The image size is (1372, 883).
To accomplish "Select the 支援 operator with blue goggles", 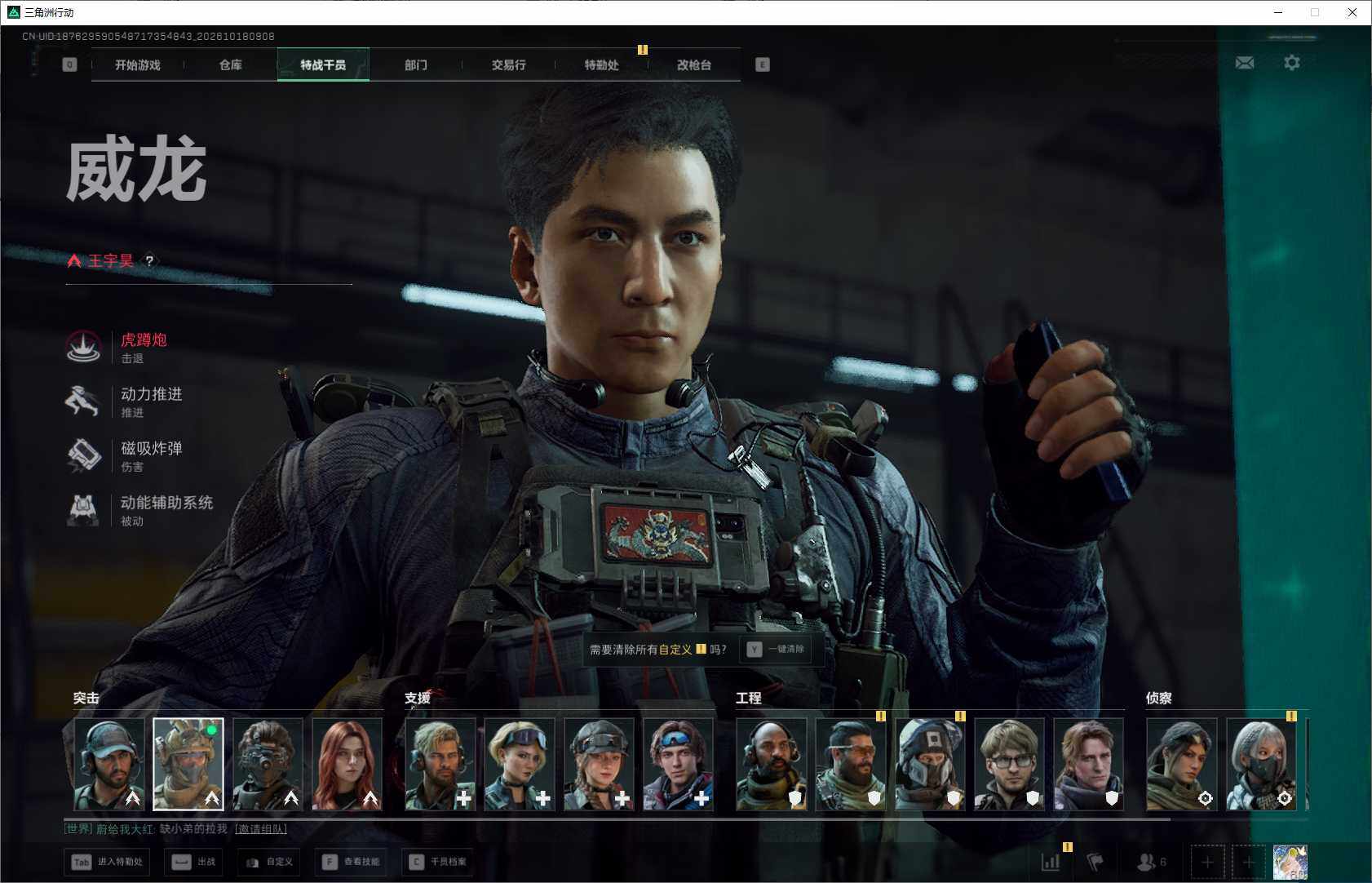I will [x=679, y=764].
